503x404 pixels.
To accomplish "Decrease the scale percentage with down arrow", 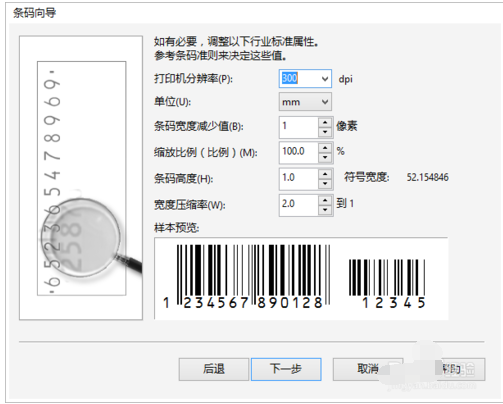I will click(325, 157).
